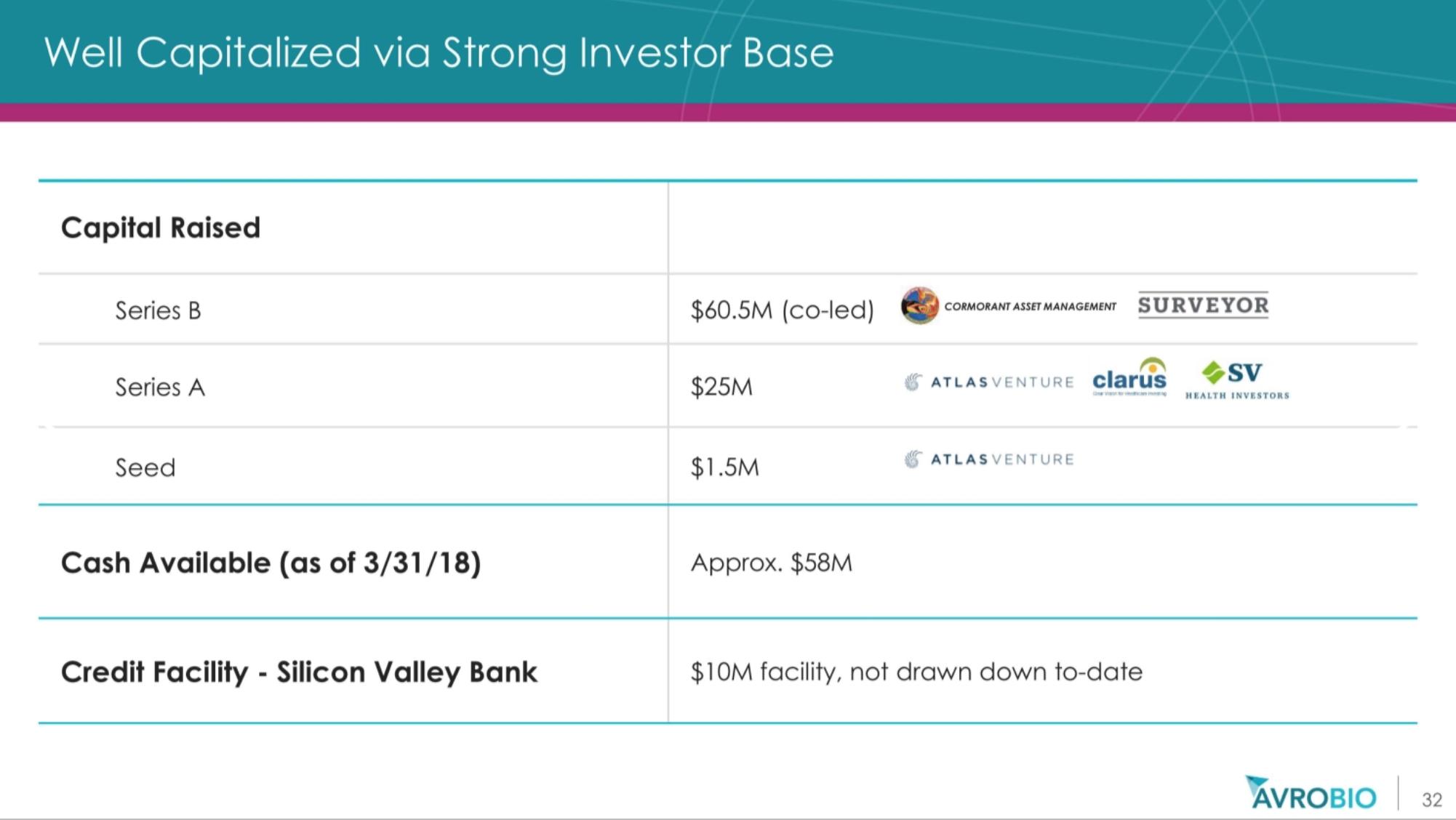The width and height of the screenshot is (1456, 820).
Task: Click the 'Series A' row label
Action: click(x=160, y=387)
